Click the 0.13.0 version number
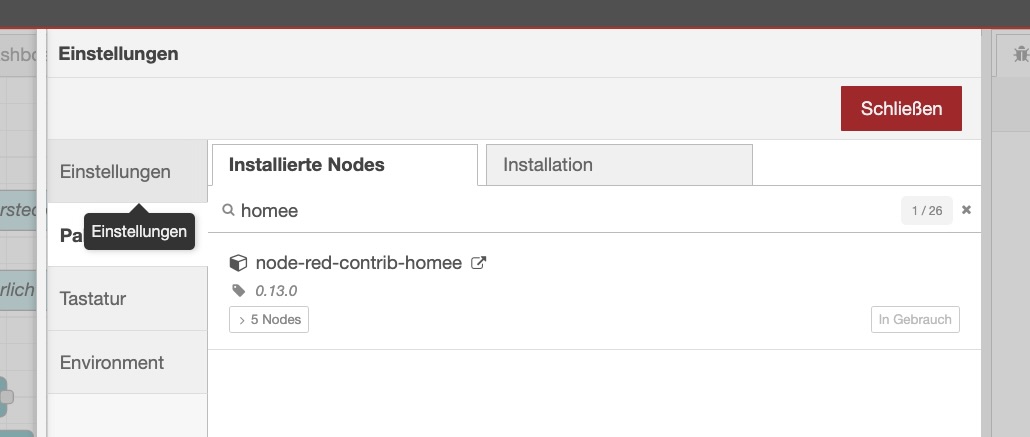Screen dimensions: 1030x437 point(276,291)
